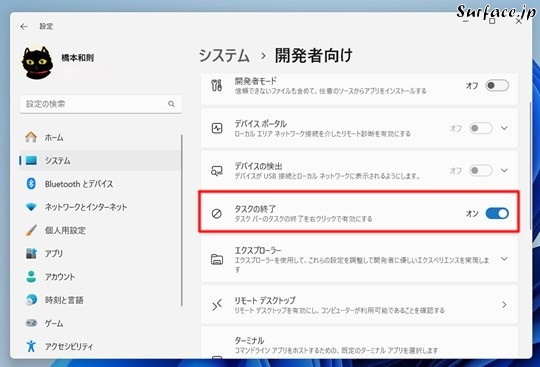The image size is (540, 367).
Task: Click the 時刻と言語 globe icon
Action: coord(31,300)
